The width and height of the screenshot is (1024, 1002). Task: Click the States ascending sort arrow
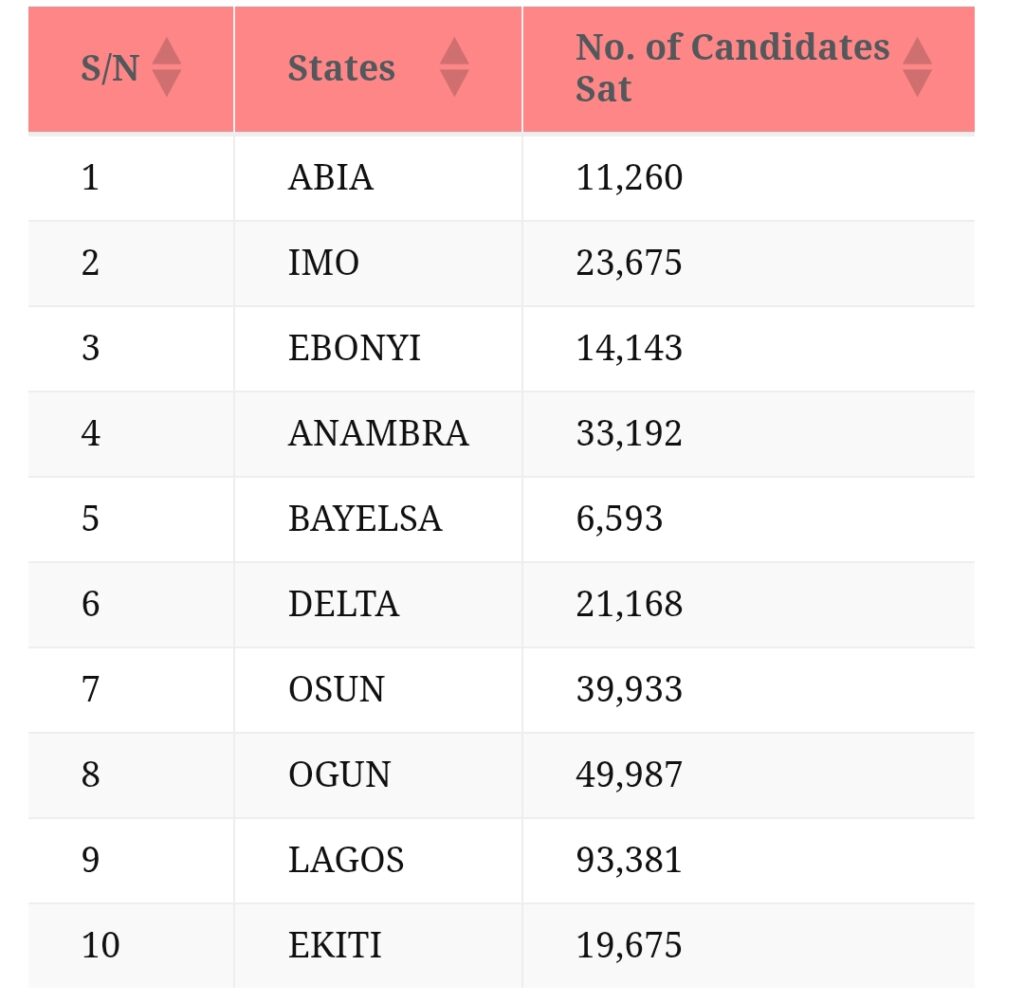(454, 51)
